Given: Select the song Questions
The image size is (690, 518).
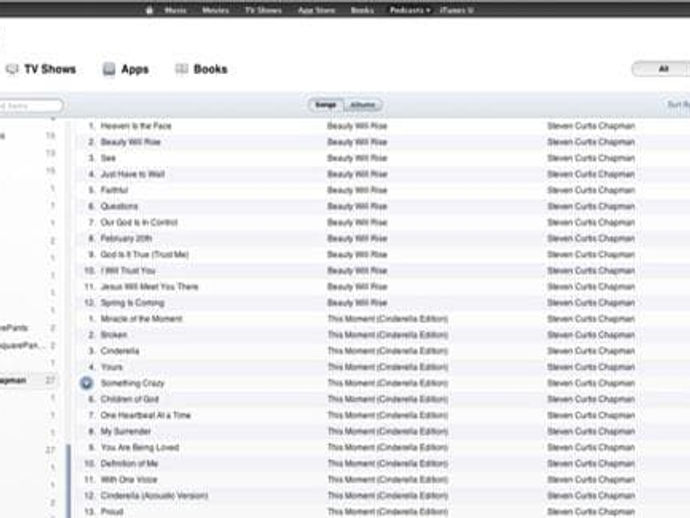Looking at the screenshot, I should click(119, 206).
